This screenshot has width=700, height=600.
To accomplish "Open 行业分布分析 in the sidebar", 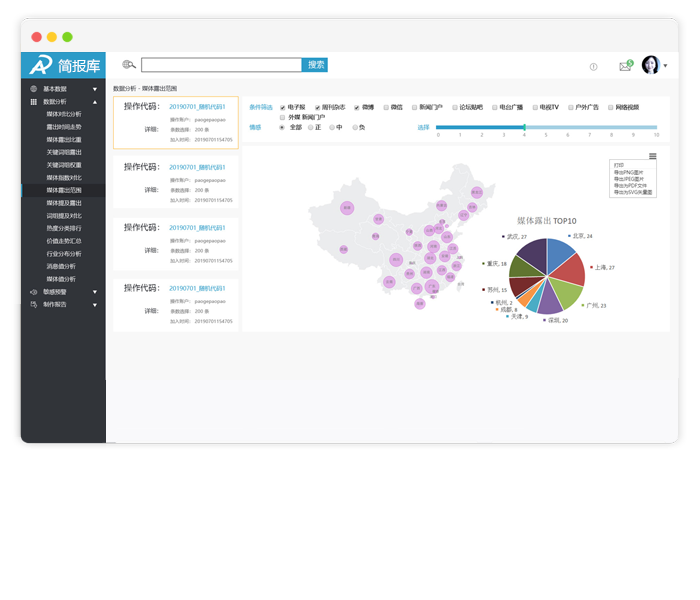I will pos(64,254).
